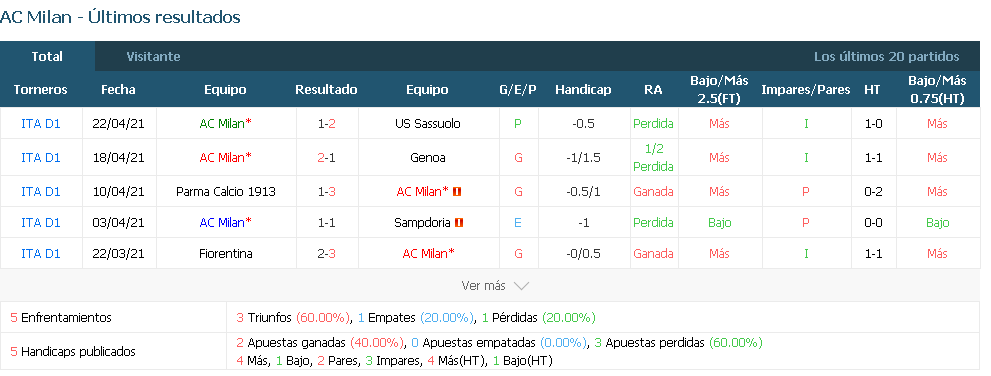
Task: Open ITA D1 link for 22/04/21 match
Action: pyautogui.click(x=40, y=123)
